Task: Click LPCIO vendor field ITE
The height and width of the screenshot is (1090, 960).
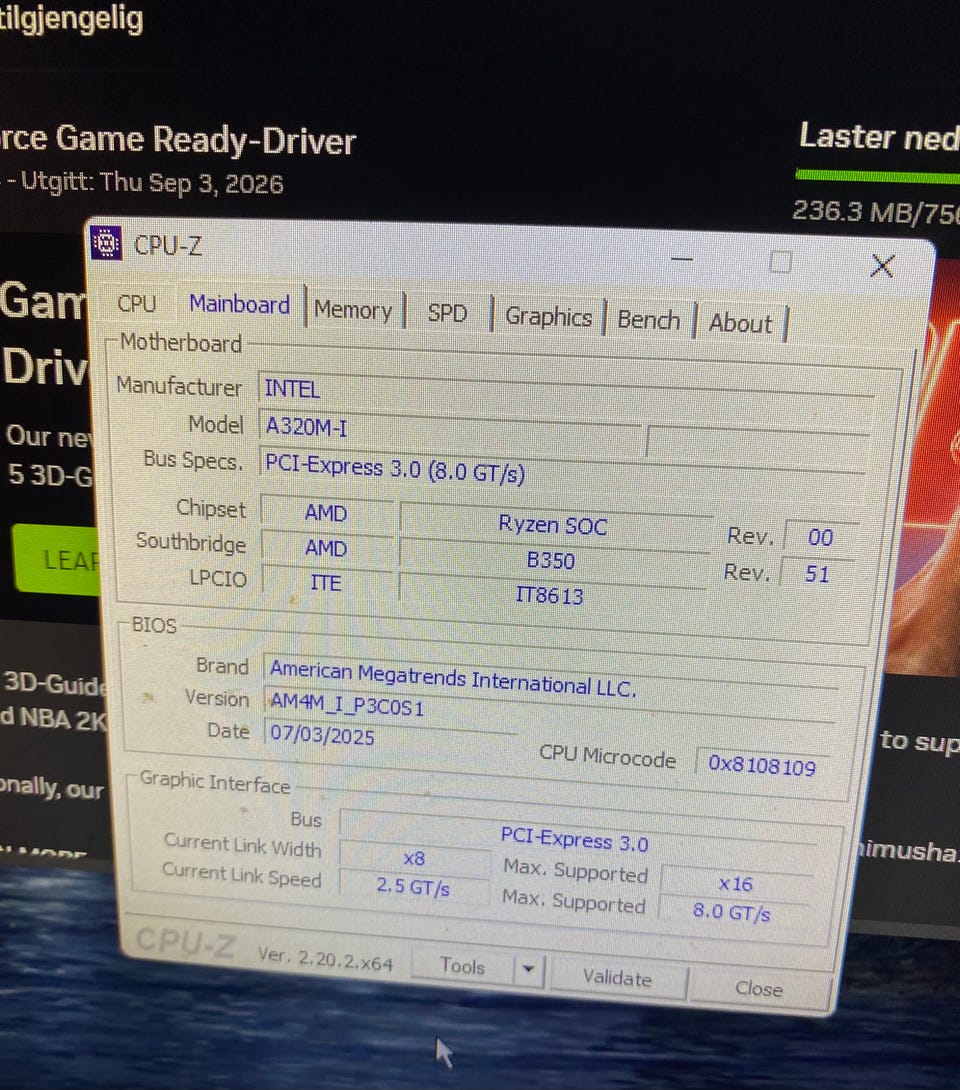Action: 326,583
